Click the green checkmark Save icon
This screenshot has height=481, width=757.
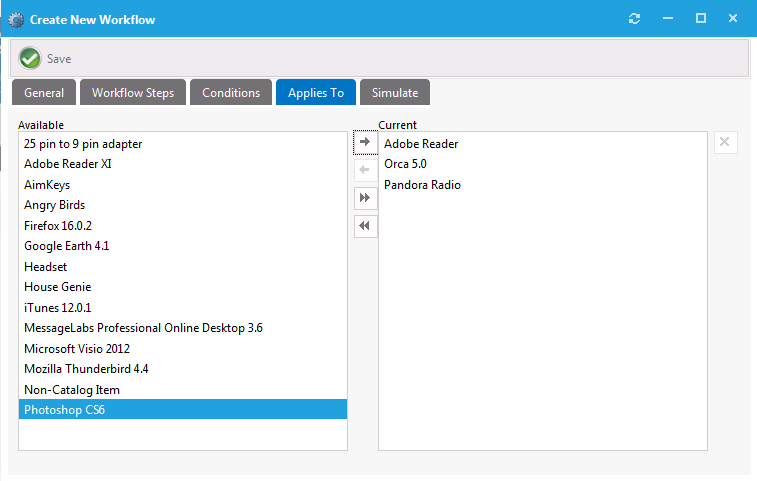coord(30,58)
